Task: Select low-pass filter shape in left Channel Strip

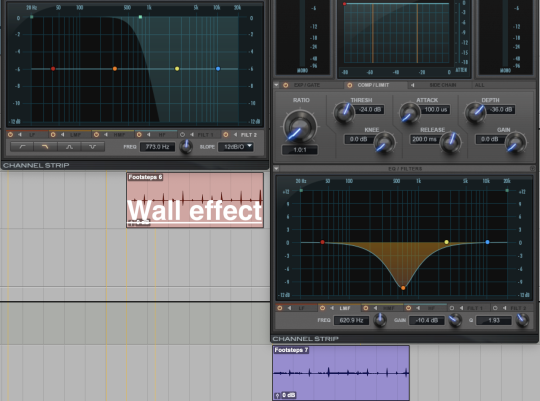Action: click(45, 147)
